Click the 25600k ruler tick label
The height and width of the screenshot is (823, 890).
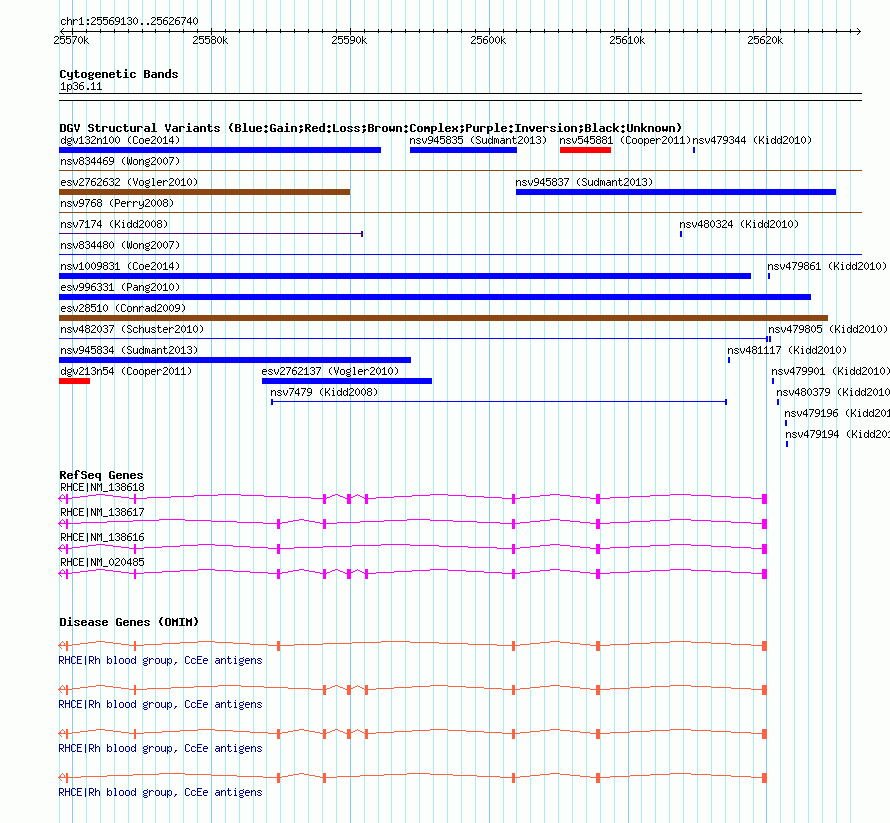click(488, 40)
